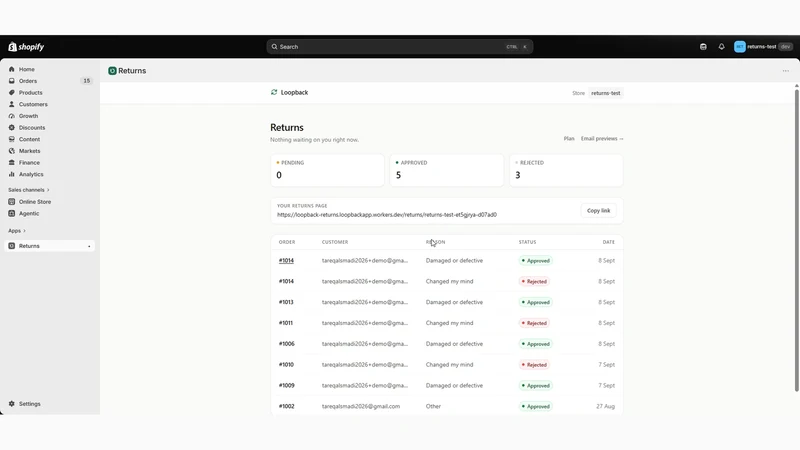Click order #1011 in the table

click(286, 323)
